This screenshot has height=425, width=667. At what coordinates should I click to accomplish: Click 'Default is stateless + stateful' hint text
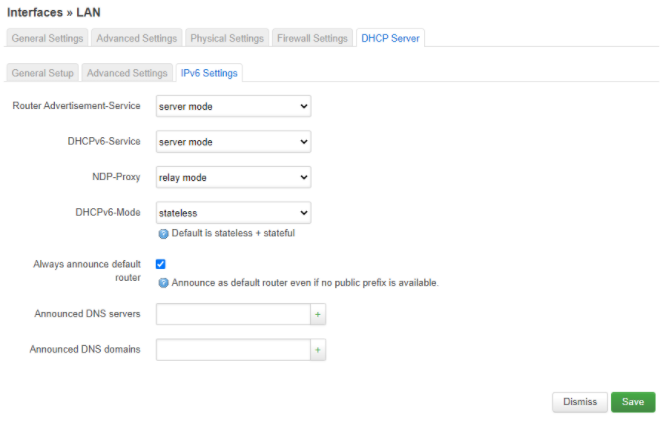tap(233, 234)
